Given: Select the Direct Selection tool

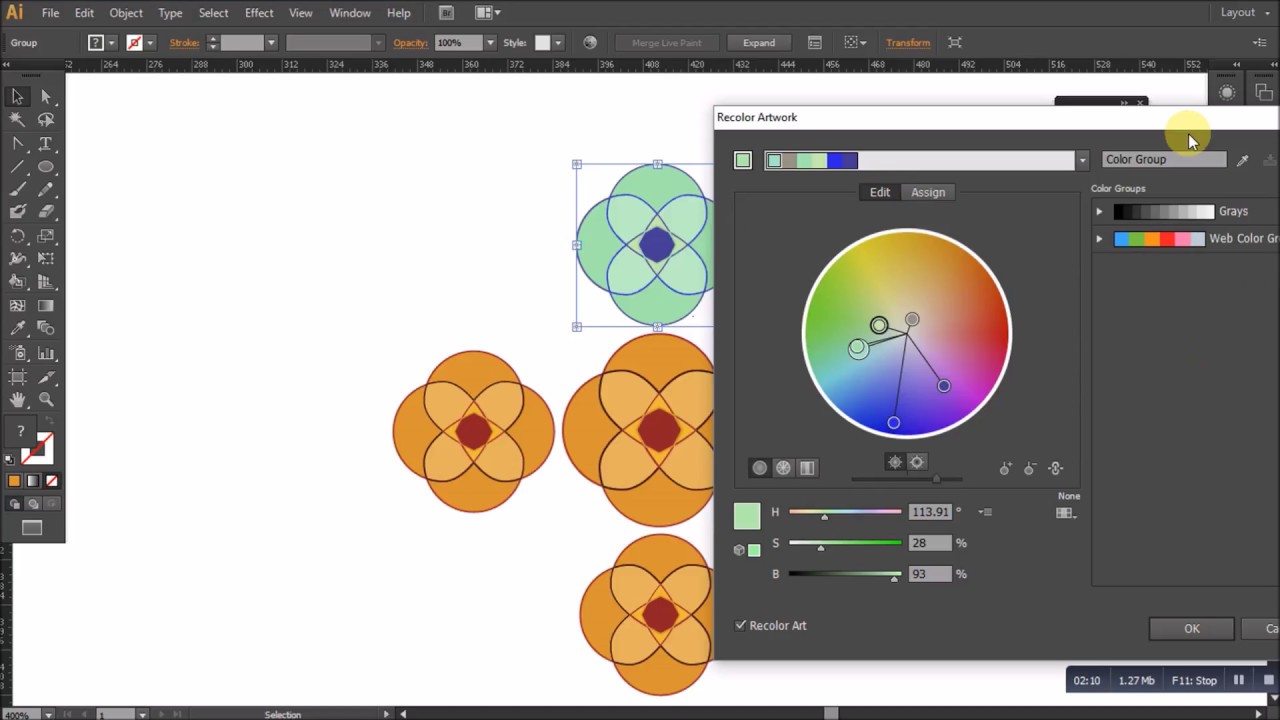Looking at the screenshot, I should tap(46, 97).
